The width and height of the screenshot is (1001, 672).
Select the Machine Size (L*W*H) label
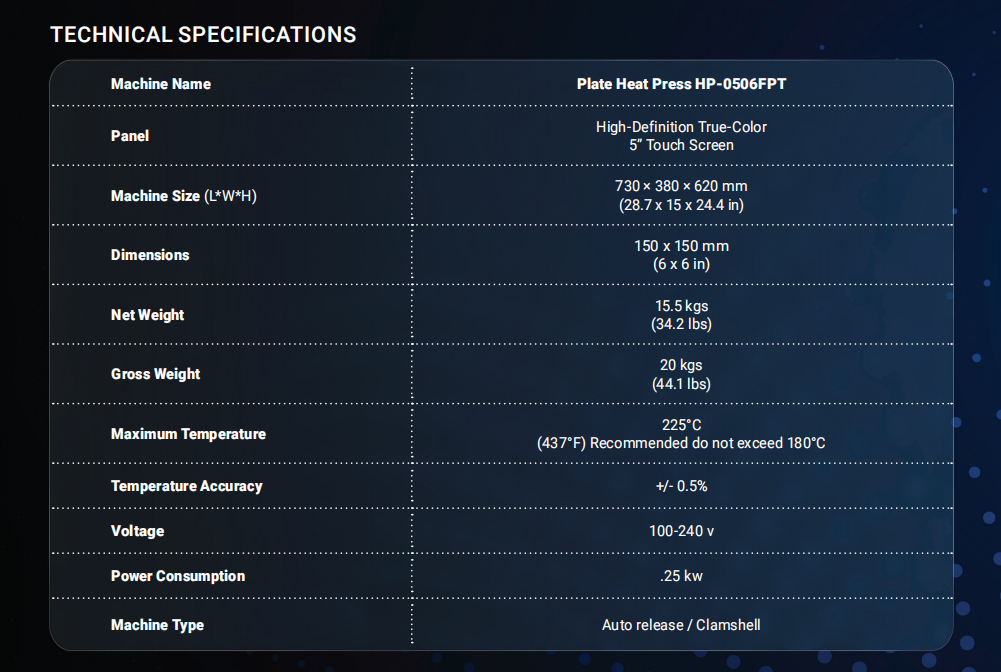click(x=184, y=196)
